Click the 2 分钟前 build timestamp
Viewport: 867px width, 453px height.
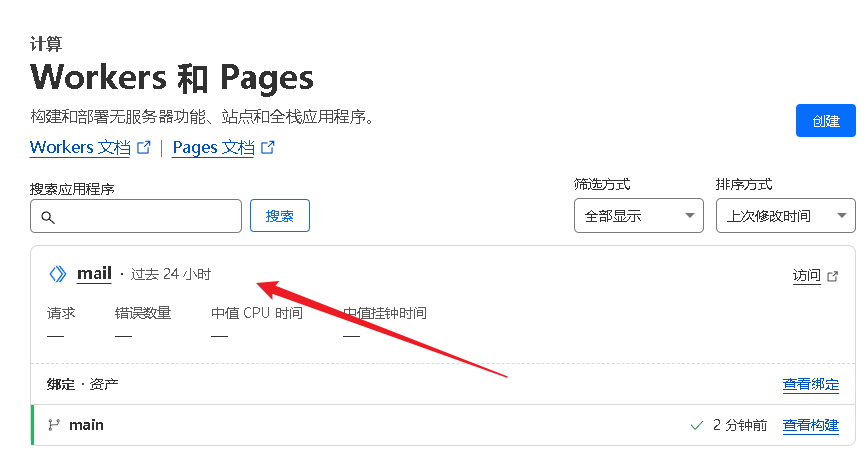[x=740, y=426]
